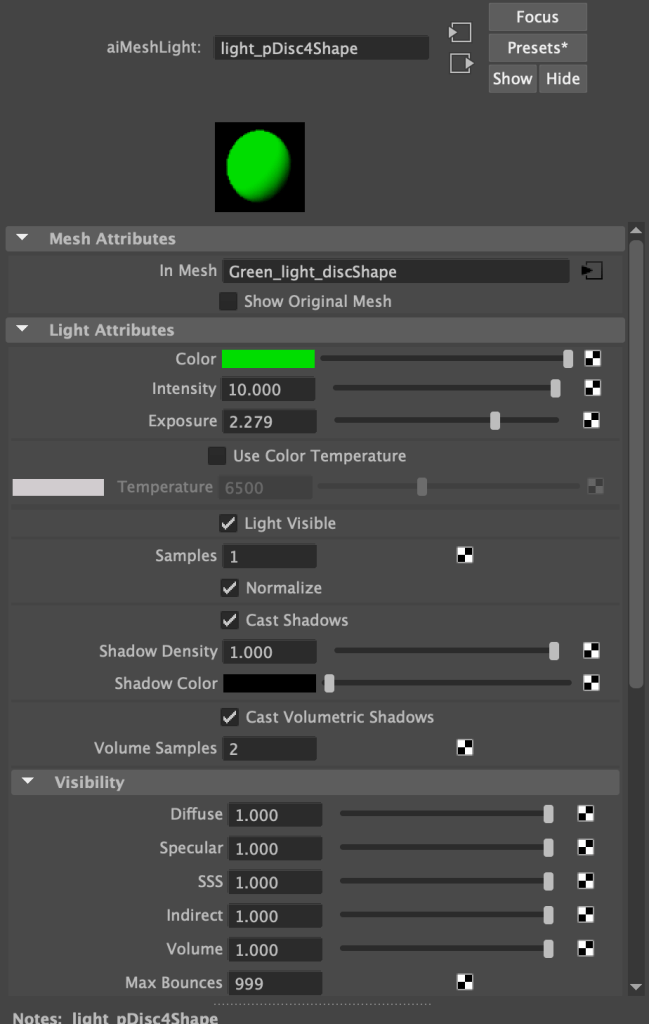Enable Use Color Temperature checkbox
This screenshot has width=649, height=1024.
click(x=217, y=456)
